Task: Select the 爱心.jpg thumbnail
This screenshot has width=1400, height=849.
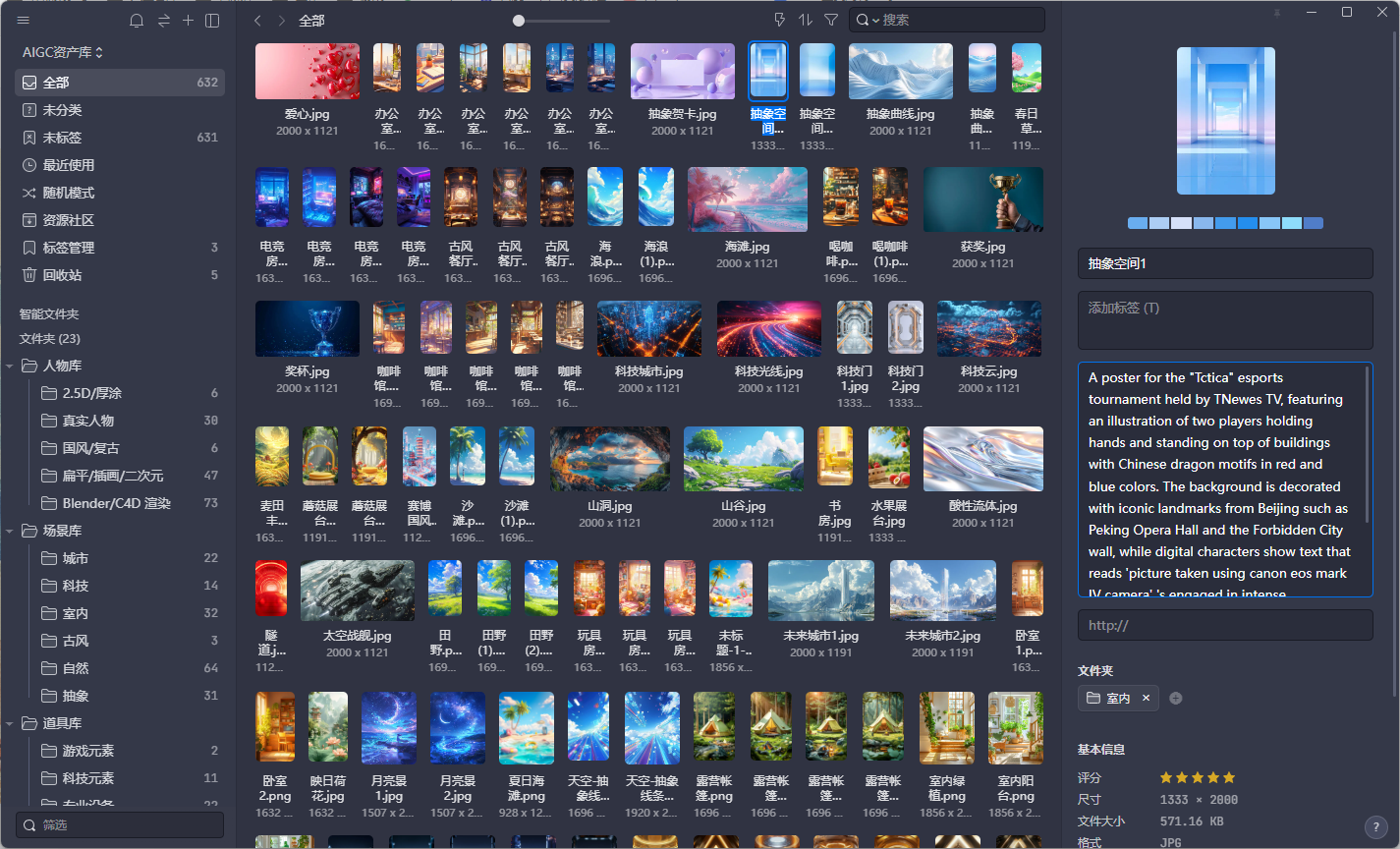Action: (308, 72)
